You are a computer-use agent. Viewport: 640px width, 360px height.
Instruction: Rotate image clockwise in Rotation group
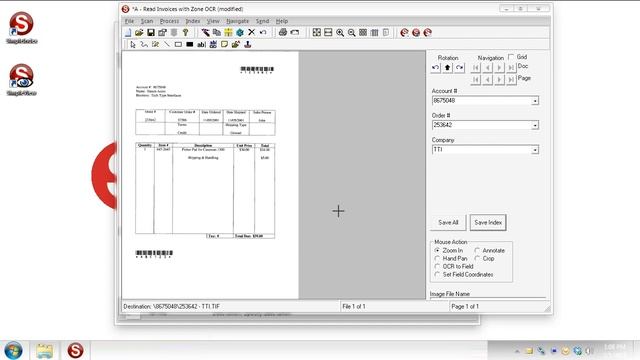[459, 68]
